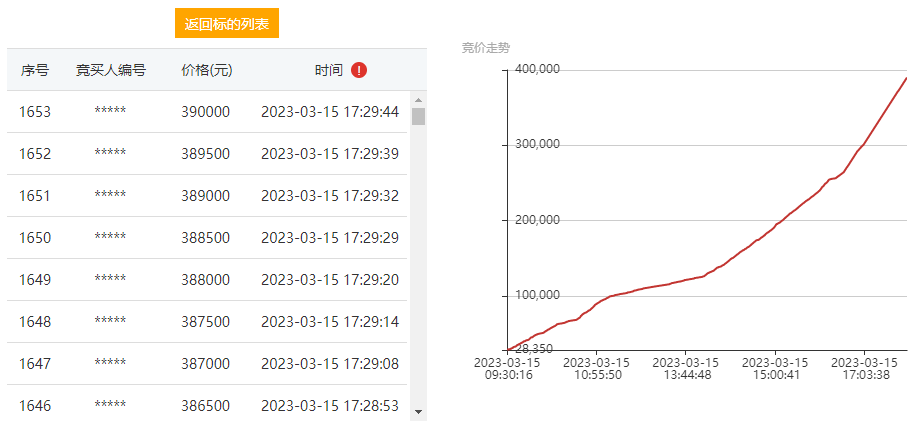Click the 返回标的列表 button

click(x=227, y=24)
